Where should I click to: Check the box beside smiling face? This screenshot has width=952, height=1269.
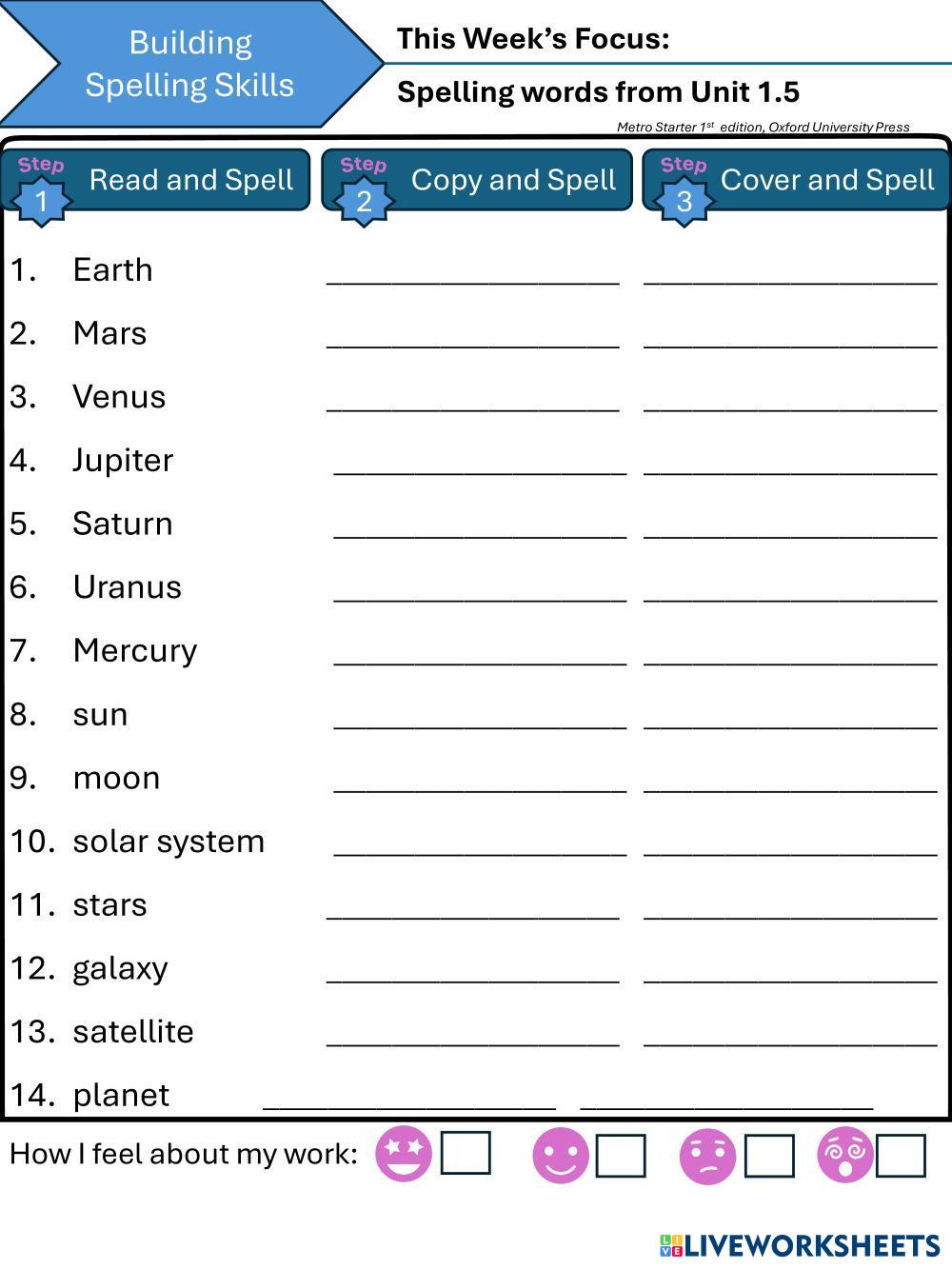(621, 1156)
